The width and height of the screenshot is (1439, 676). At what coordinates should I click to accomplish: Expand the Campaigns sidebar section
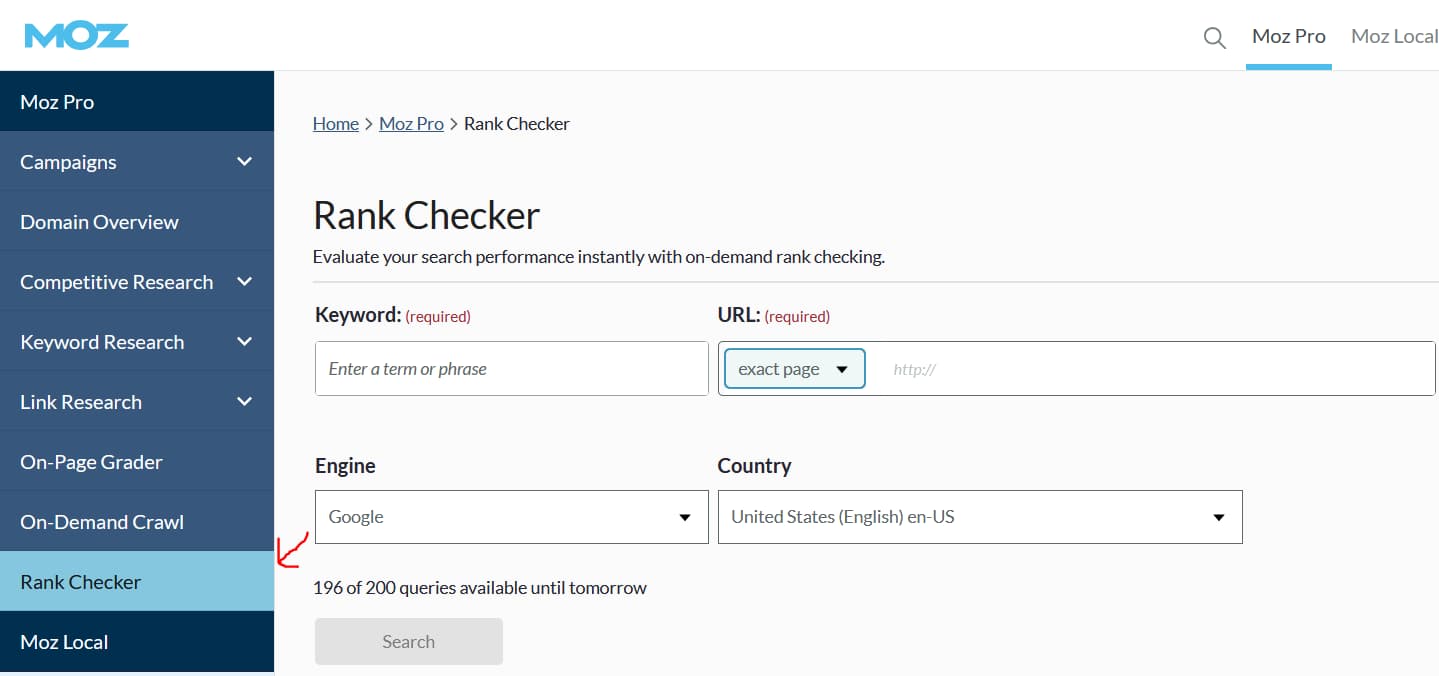(x=244, y=161)
